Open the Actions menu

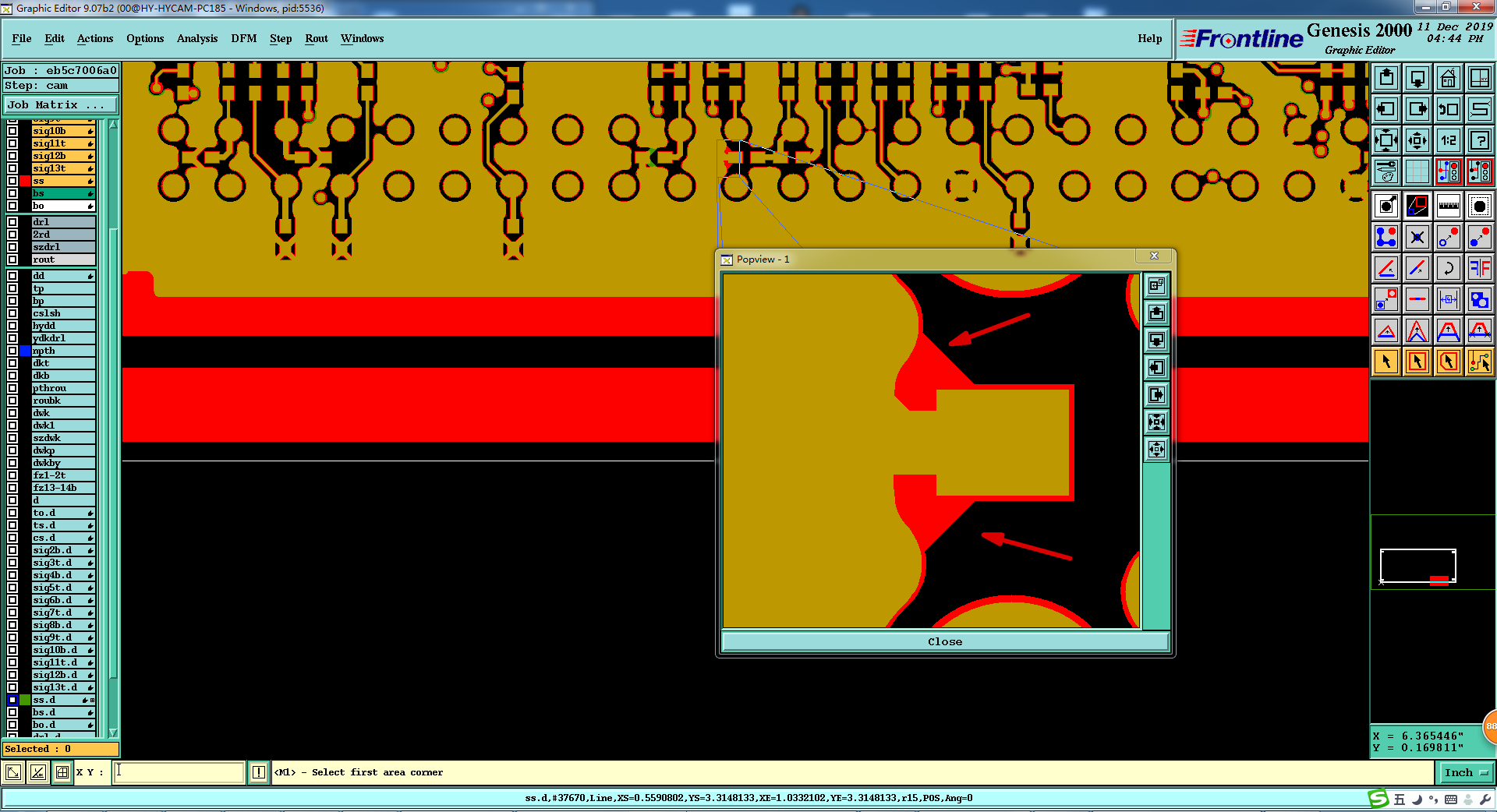click(x=95, y=38)
